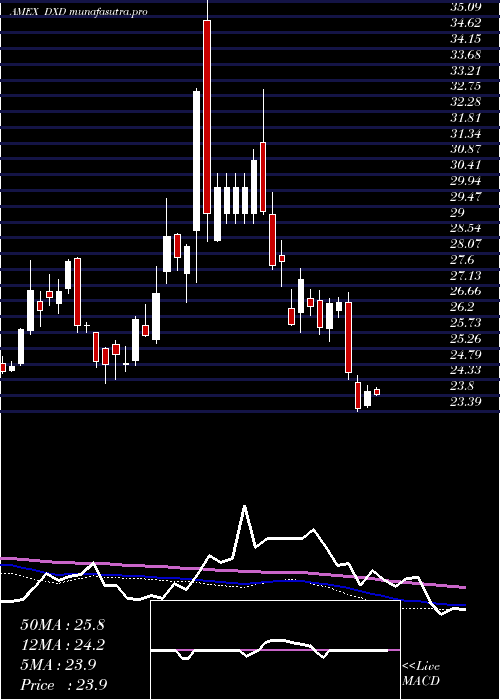Click the 31.81 price axis label

click(466, 118)
